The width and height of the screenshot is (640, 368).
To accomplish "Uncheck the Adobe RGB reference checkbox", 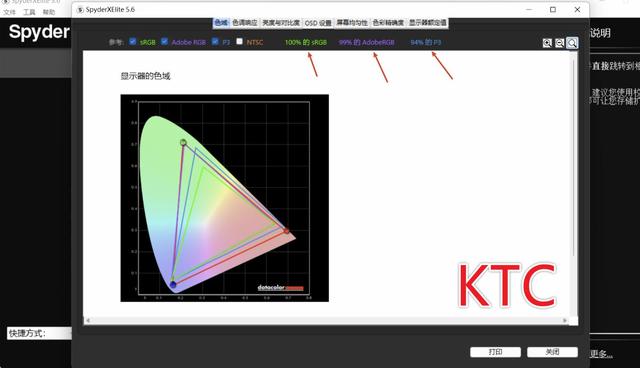I will (x=164, y=41).
